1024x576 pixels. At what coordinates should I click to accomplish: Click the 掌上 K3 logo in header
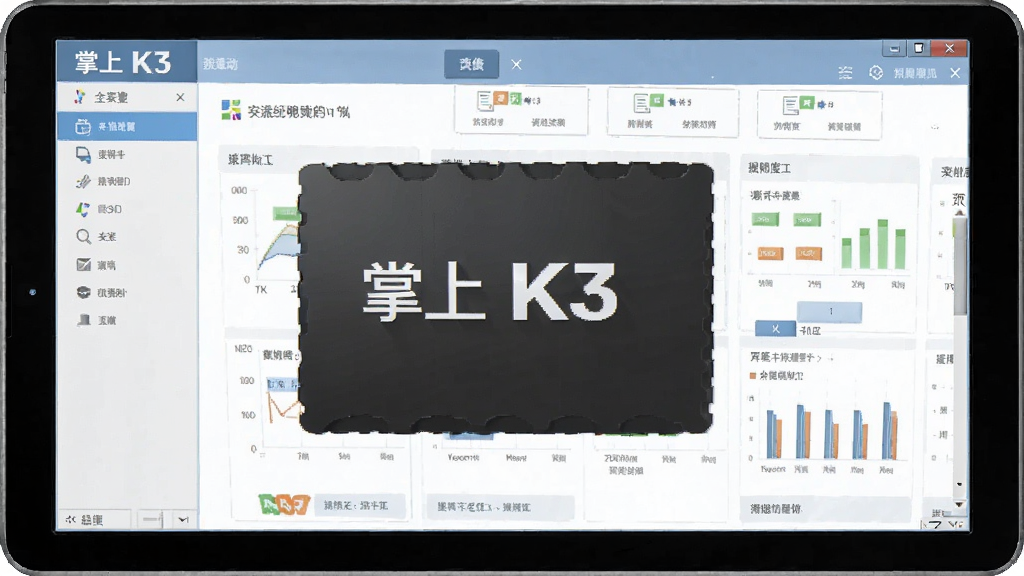click(123, 62)
